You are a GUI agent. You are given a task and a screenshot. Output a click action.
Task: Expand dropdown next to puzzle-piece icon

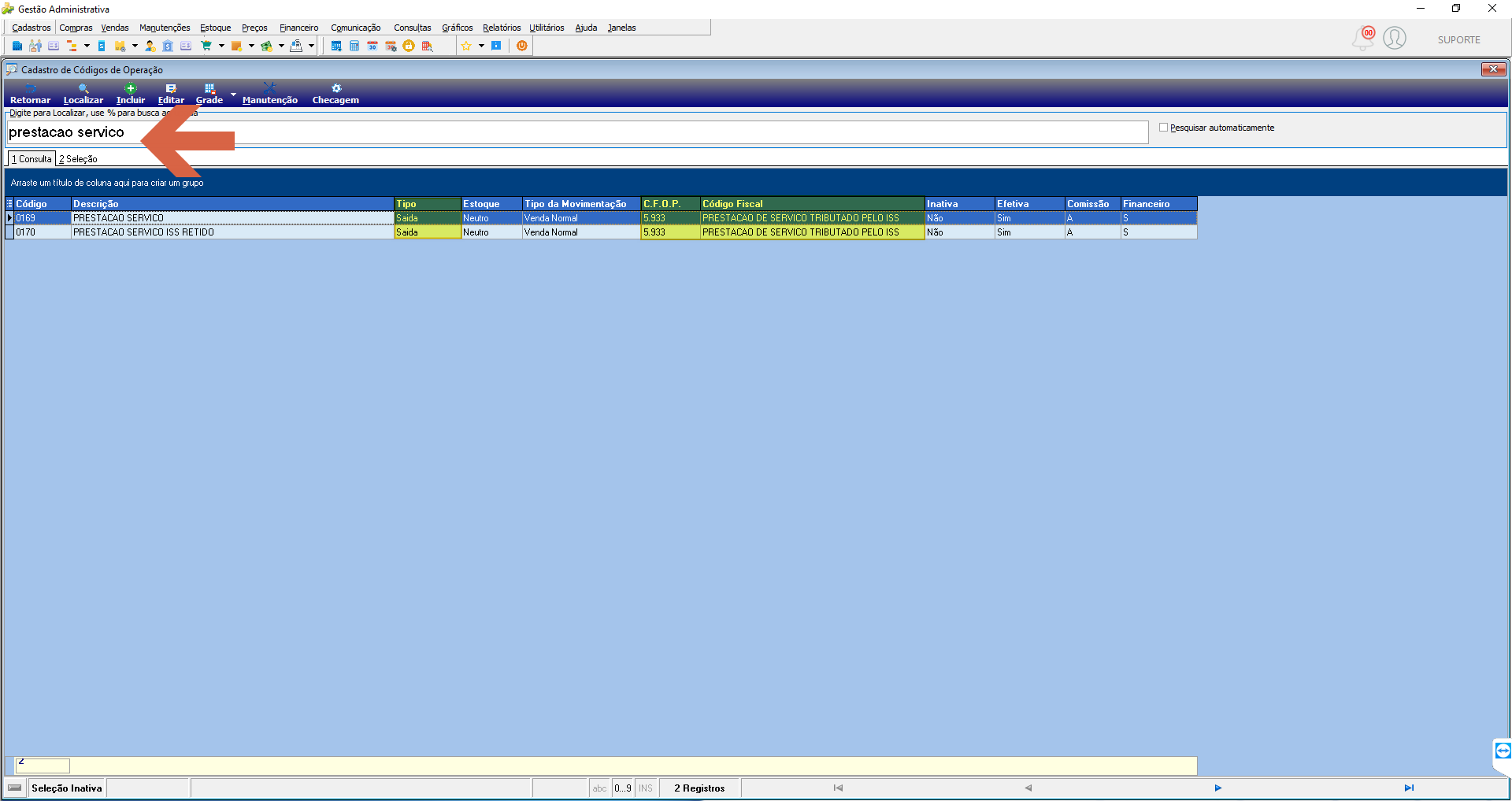pos(135,46)
